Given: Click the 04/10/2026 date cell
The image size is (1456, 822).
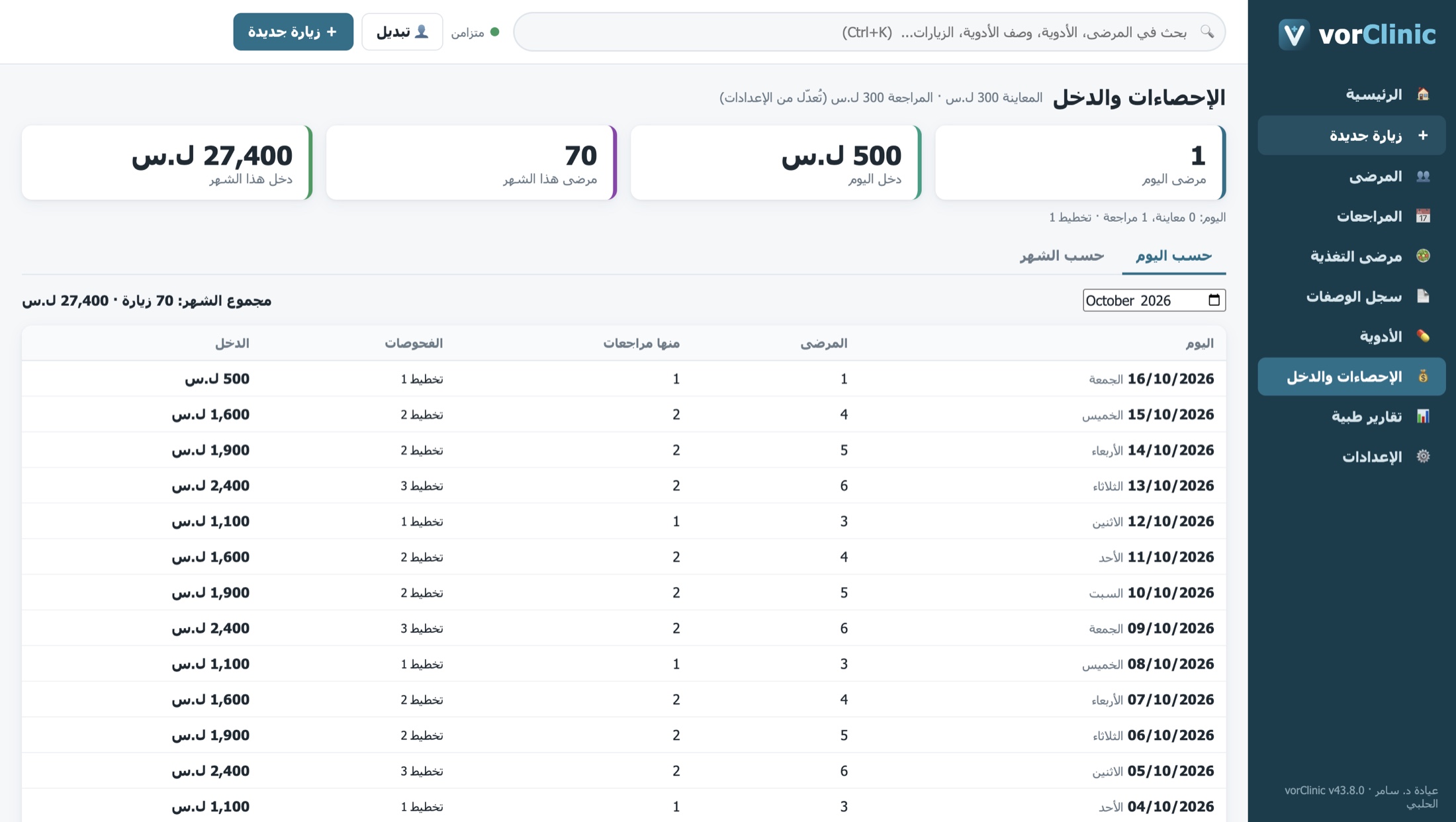Looking at the screenshot, I should [x=1170, y=807].
